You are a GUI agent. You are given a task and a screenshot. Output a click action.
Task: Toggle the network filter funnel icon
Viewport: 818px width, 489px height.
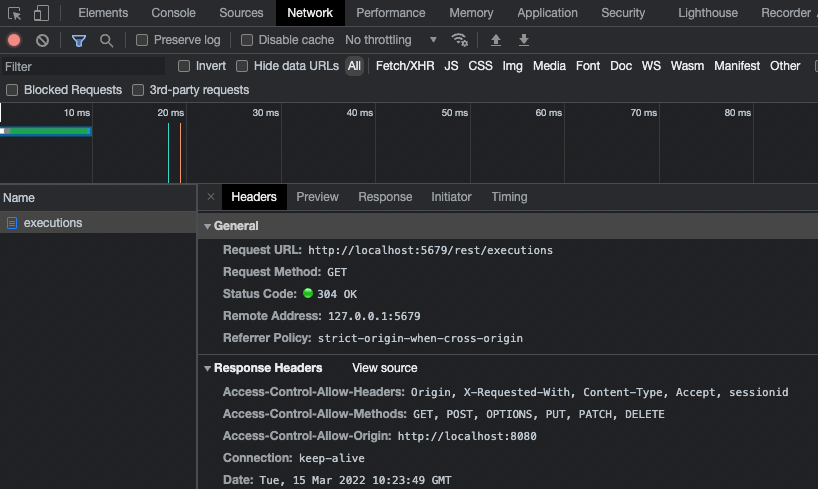[79, 40]
